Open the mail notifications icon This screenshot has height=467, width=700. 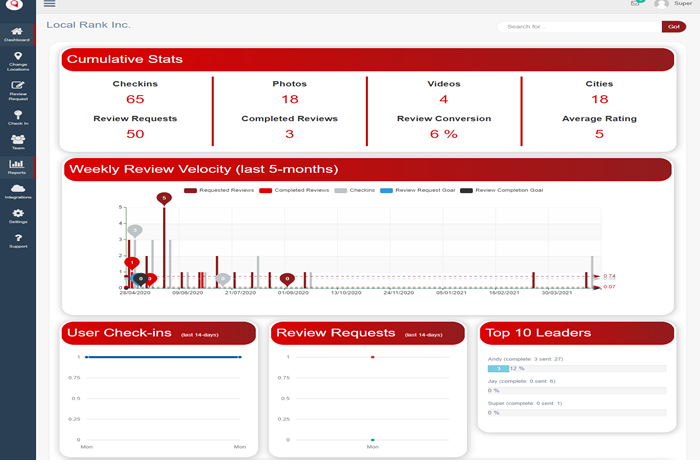pyautogui.click(x=635, y=4)
